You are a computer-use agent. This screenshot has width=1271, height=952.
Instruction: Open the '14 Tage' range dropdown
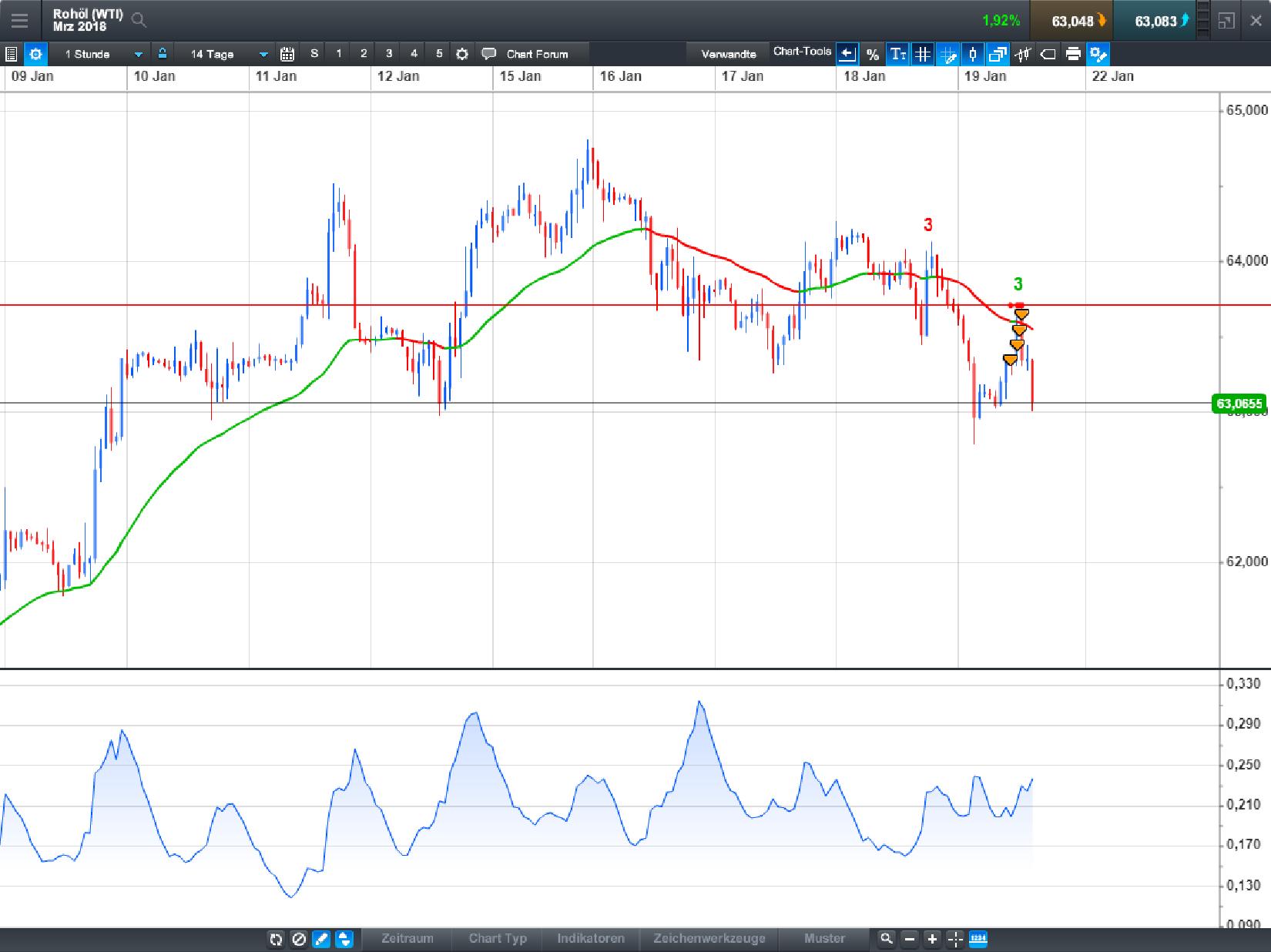coord(223,54)
